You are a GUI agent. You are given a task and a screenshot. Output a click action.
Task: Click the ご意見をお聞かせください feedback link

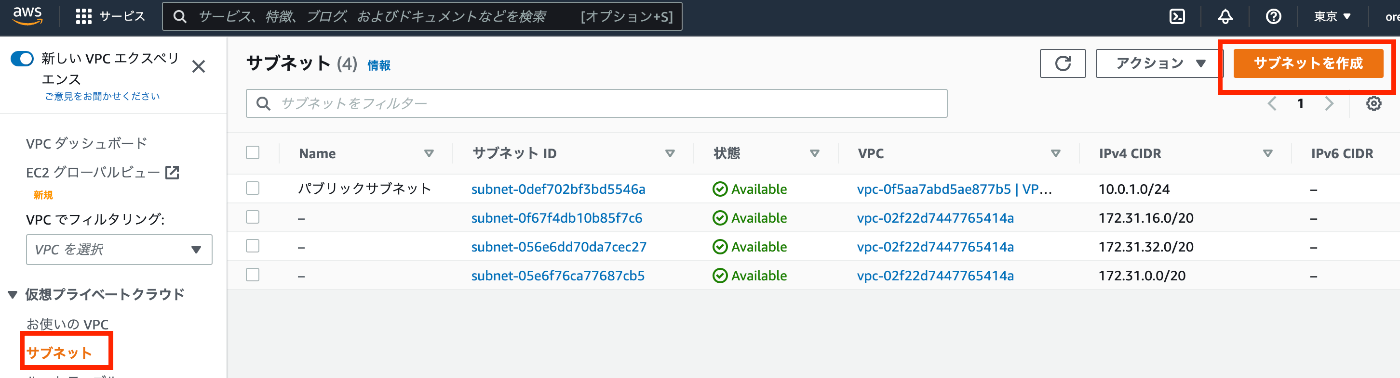102,96
